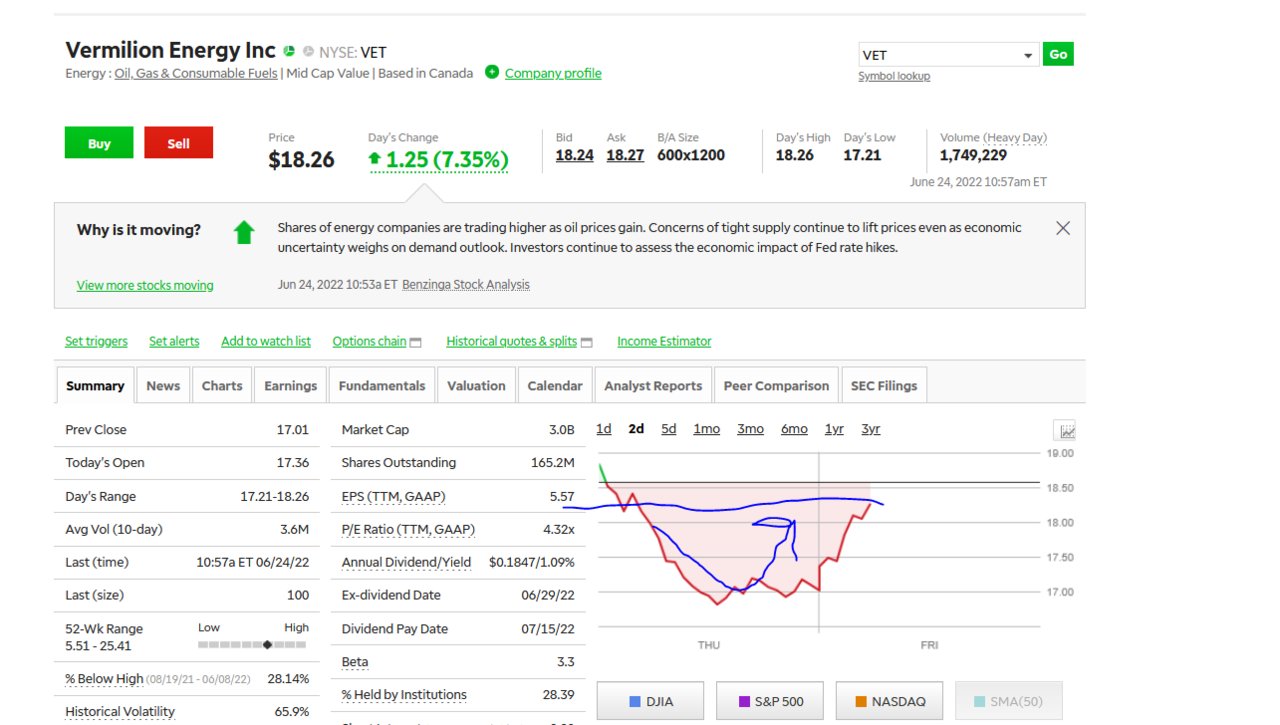Click the % Below High label

pyautogui.click(x=104, y=679)
